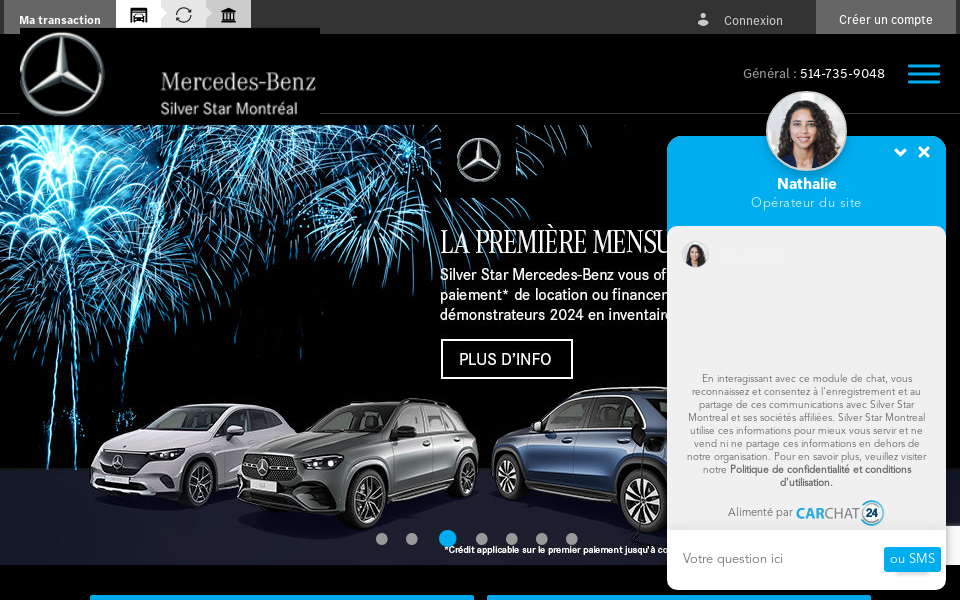Click the Connexion person icon
960x600 pixels.
[x=702, y=20]
